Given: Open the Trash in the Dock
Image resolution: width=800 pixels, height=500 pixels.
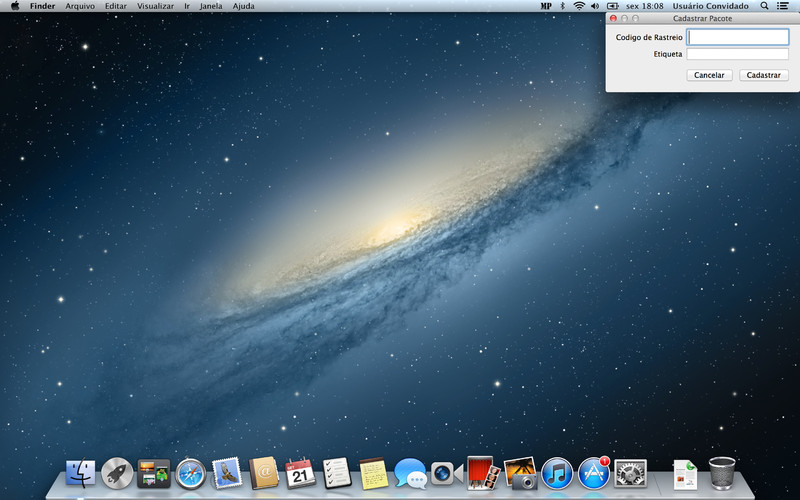Looking at the screenshot, I should pos(722,473).
